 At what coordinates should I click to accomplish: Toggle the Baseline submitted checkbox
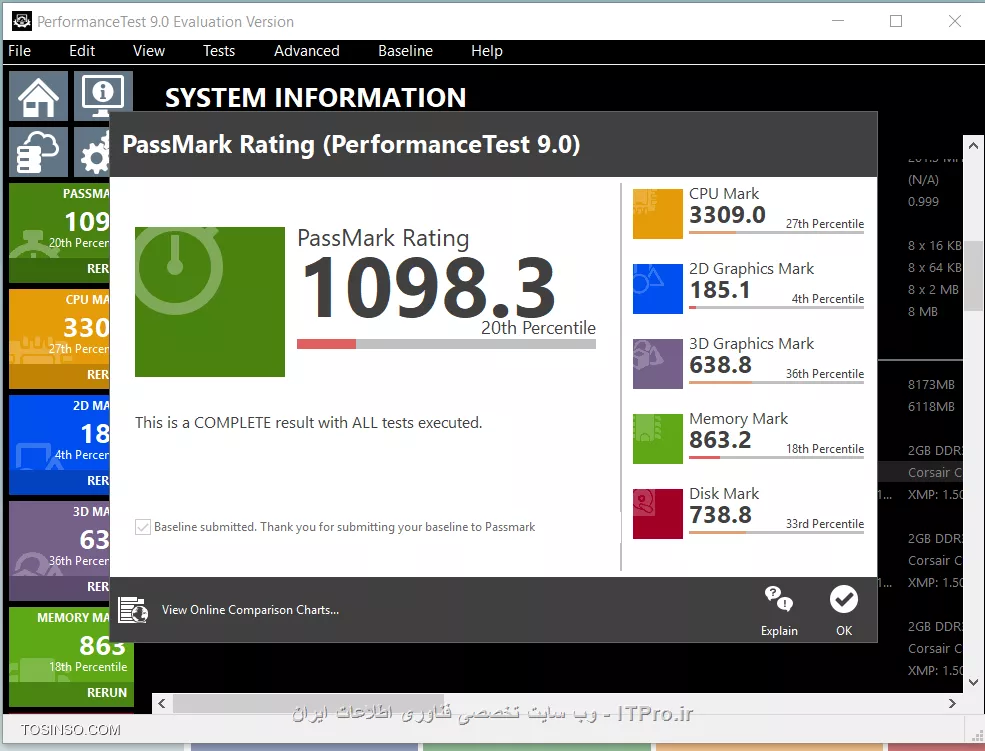coord(143,527)
